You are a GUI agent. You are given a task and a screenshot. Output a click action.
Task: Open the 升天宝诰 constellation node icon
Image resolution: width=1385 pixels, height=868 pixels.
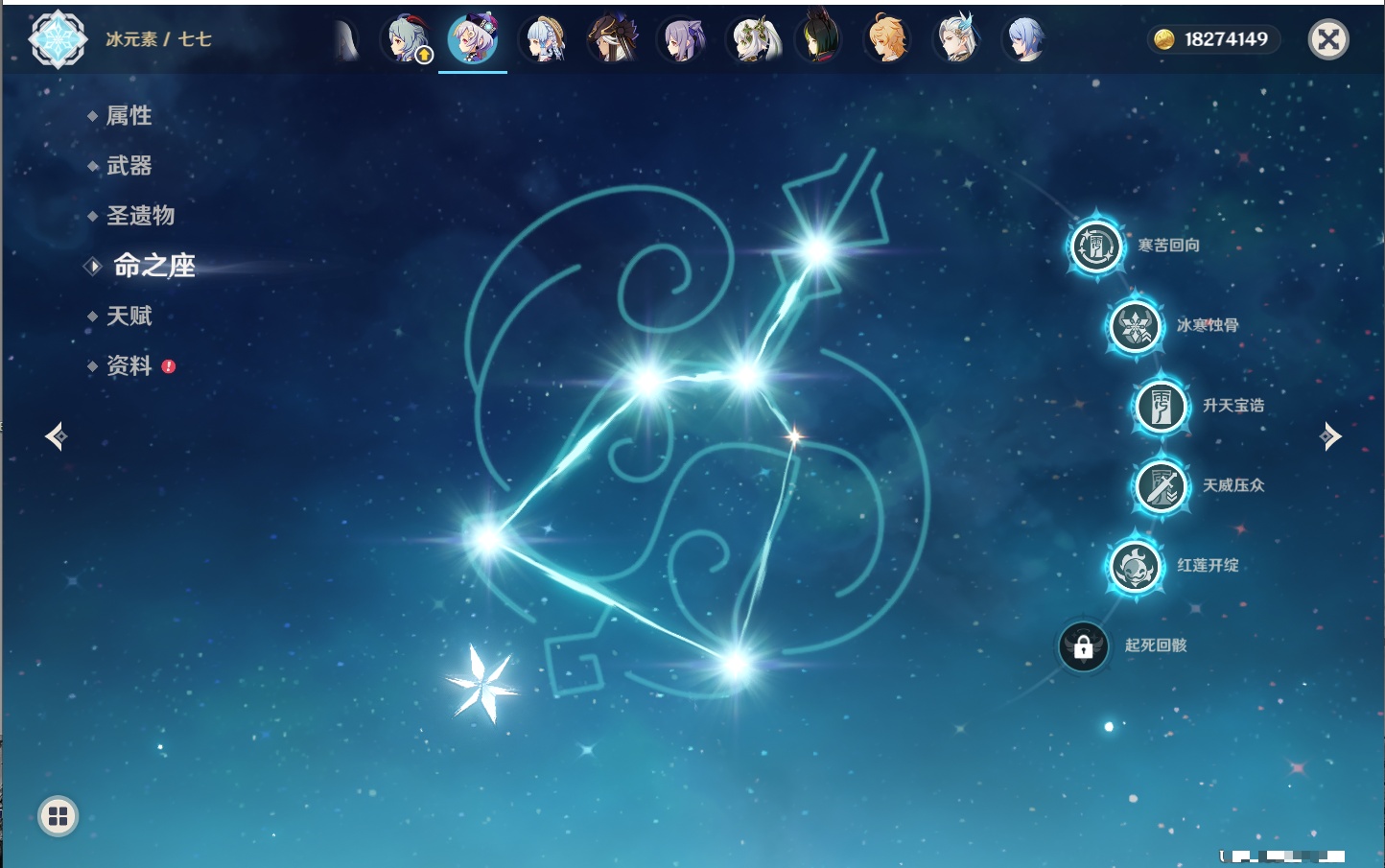pos(1161,406)
